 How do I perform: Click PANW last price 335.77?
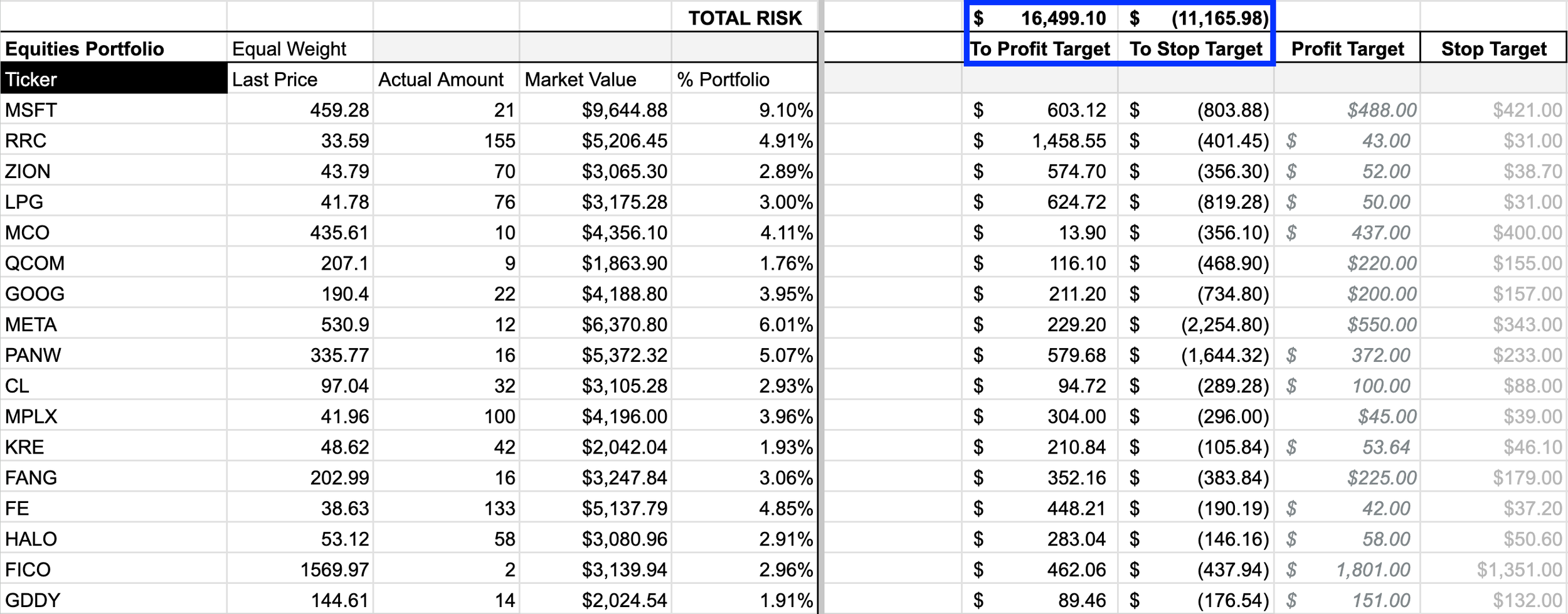coord(300,355)
